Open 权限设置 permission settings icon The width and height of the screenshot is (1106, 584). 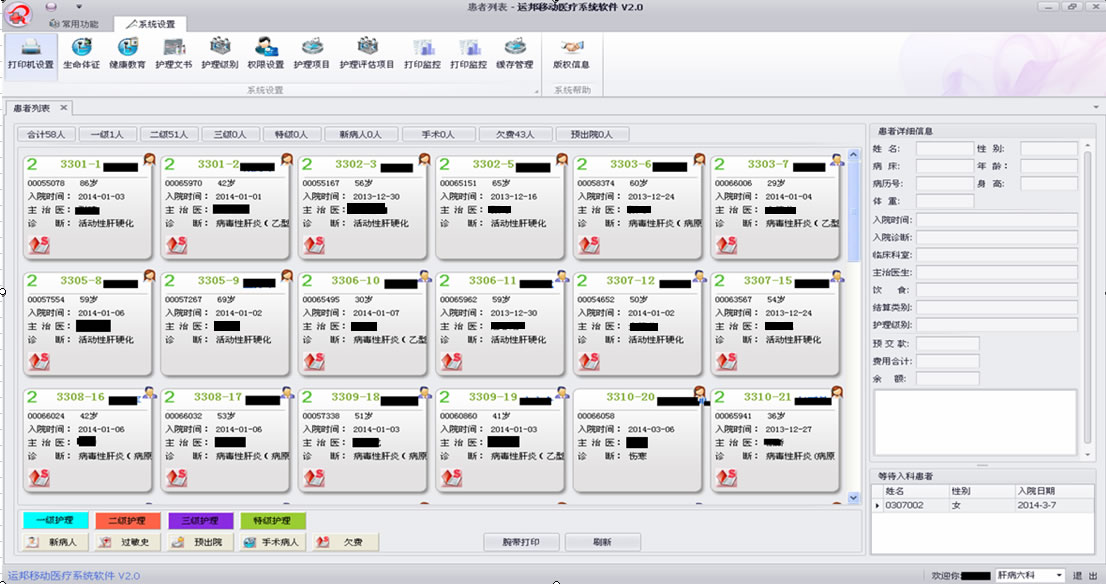(x=265, y=53)
